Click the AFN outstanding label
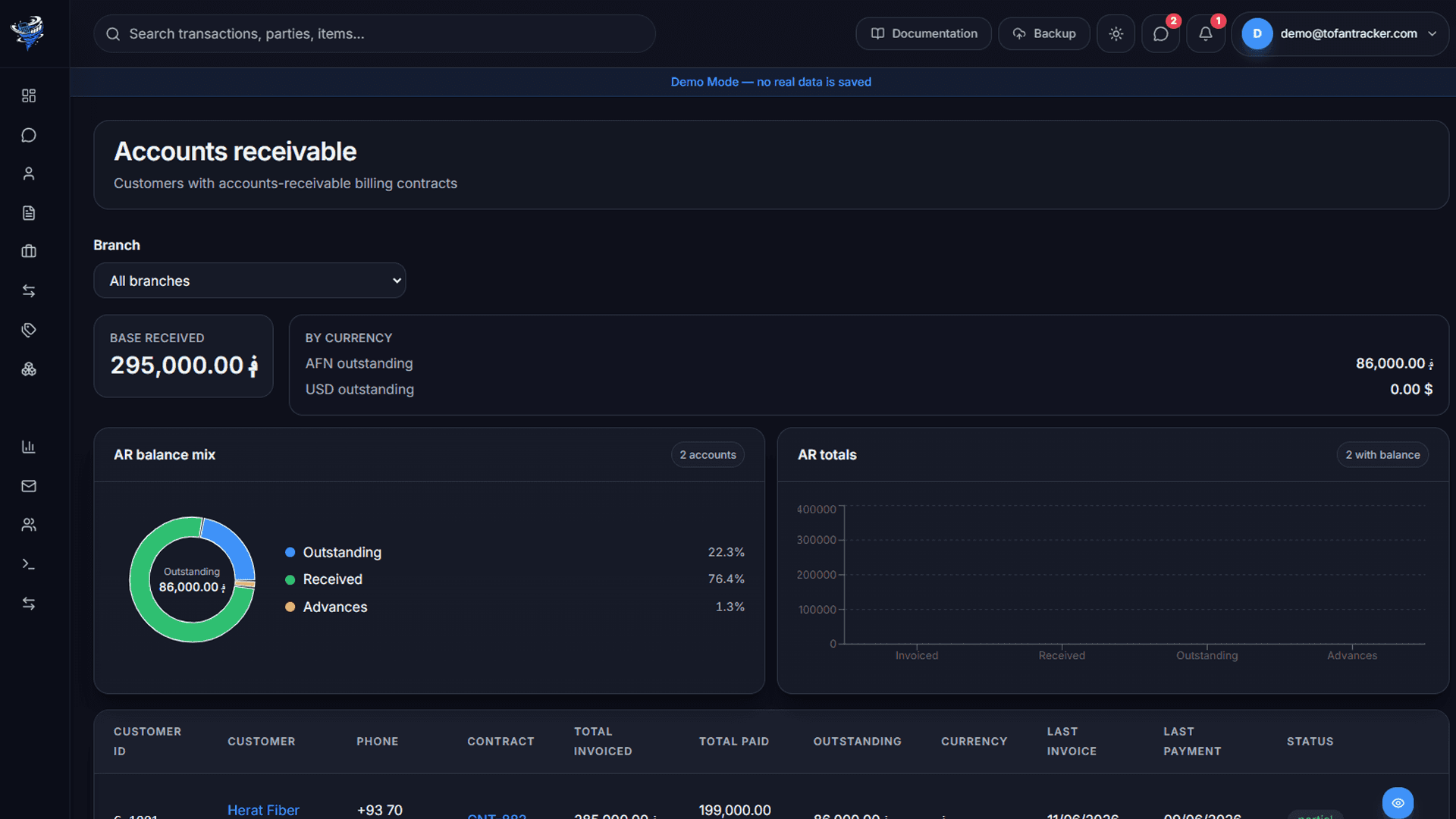 click(359, 363)
